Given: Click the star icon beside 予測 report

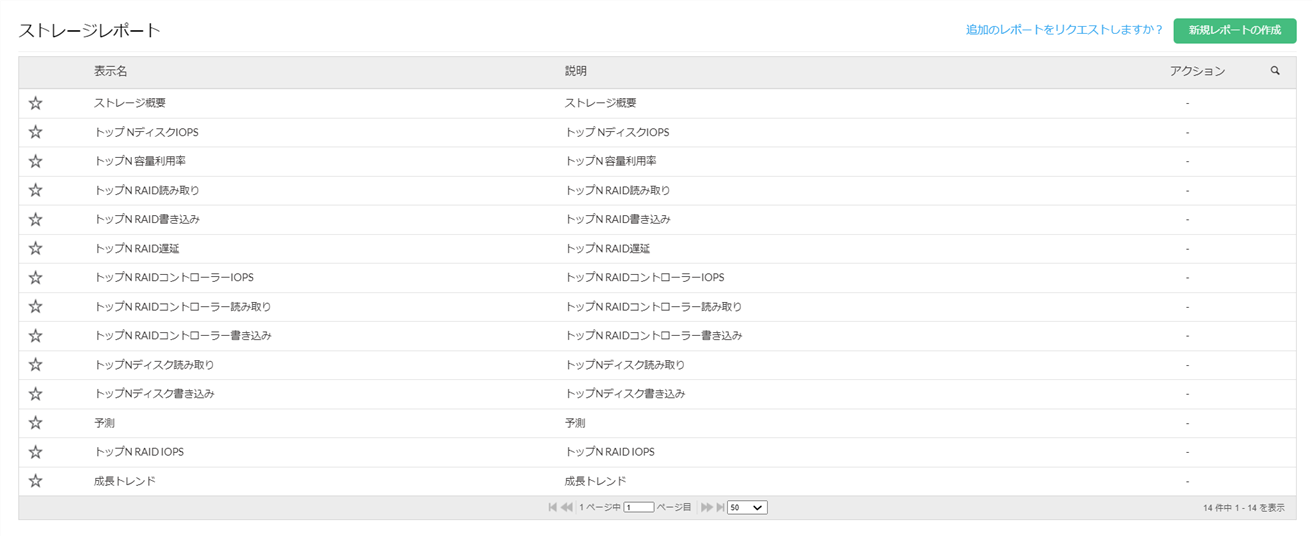Looking at the screenshot, I should [35, 423].
